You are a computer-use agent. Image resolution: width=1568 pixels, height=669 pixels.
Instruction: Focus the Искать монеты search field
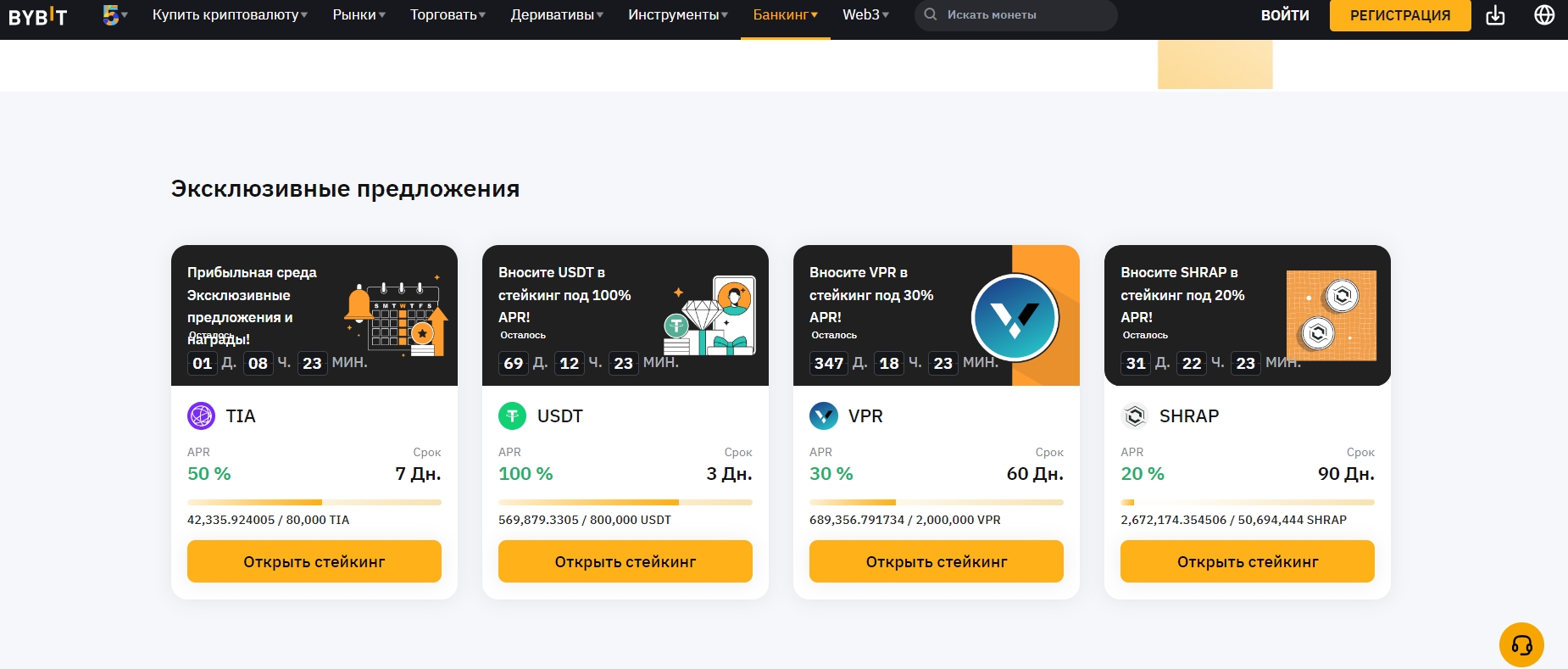pyautogui.click(x=1015, y=14)
